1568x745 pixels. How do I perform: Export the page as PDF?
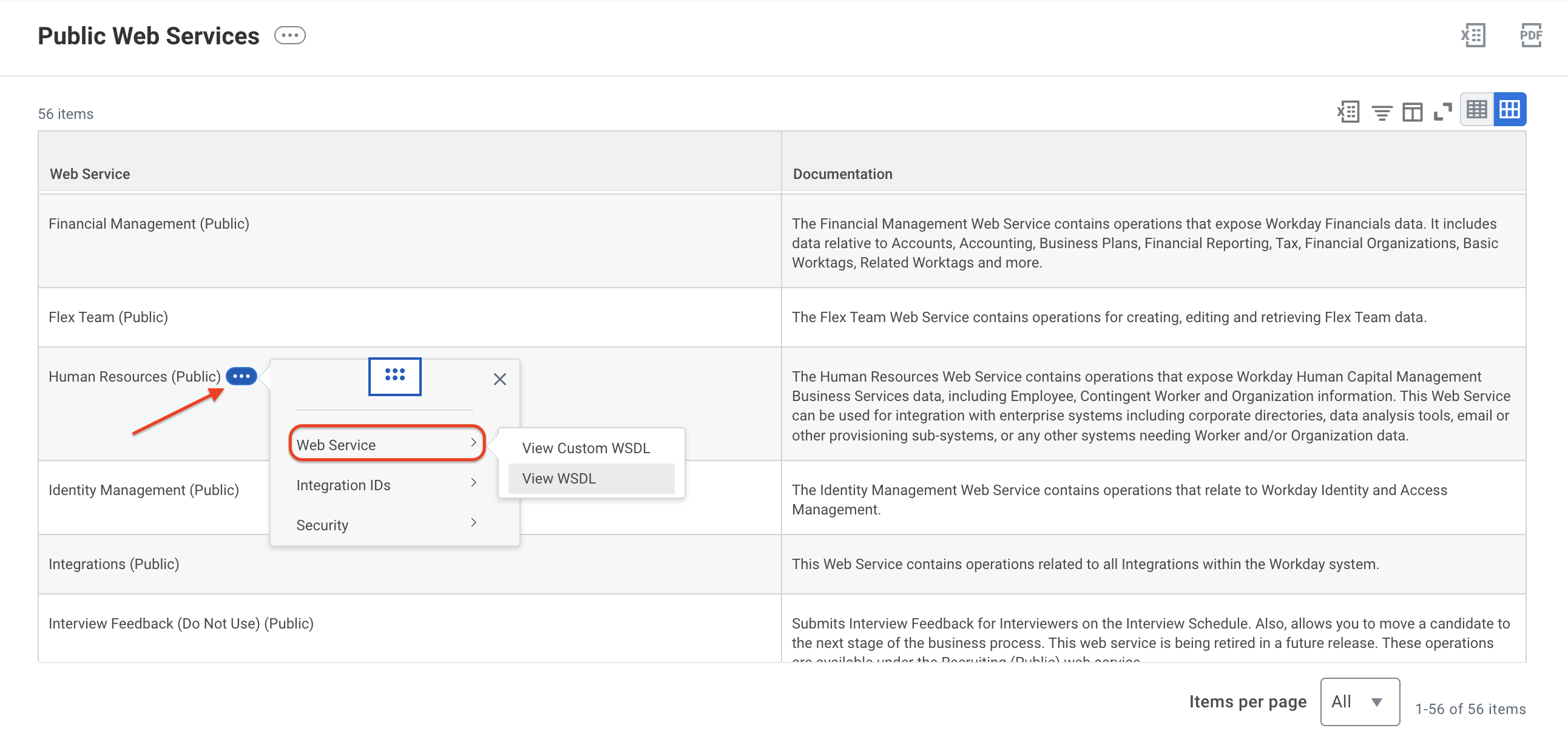click(x=1530, y=35)
